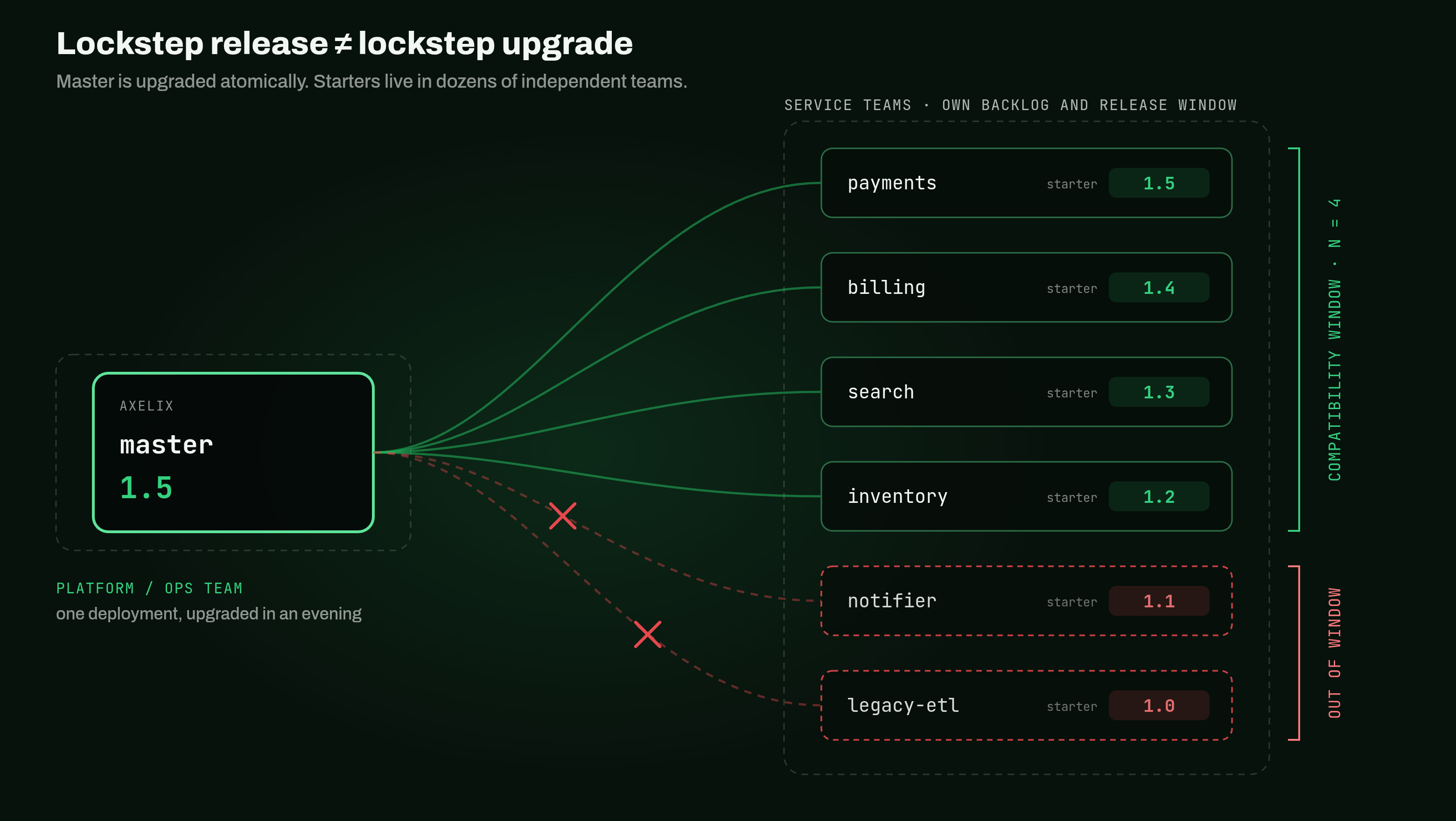Click the 'OUT OF WINDOW' vertical label
The width and height of the screenshot is (1456, 821).
pyautogui.click(x=1335, y=653)
